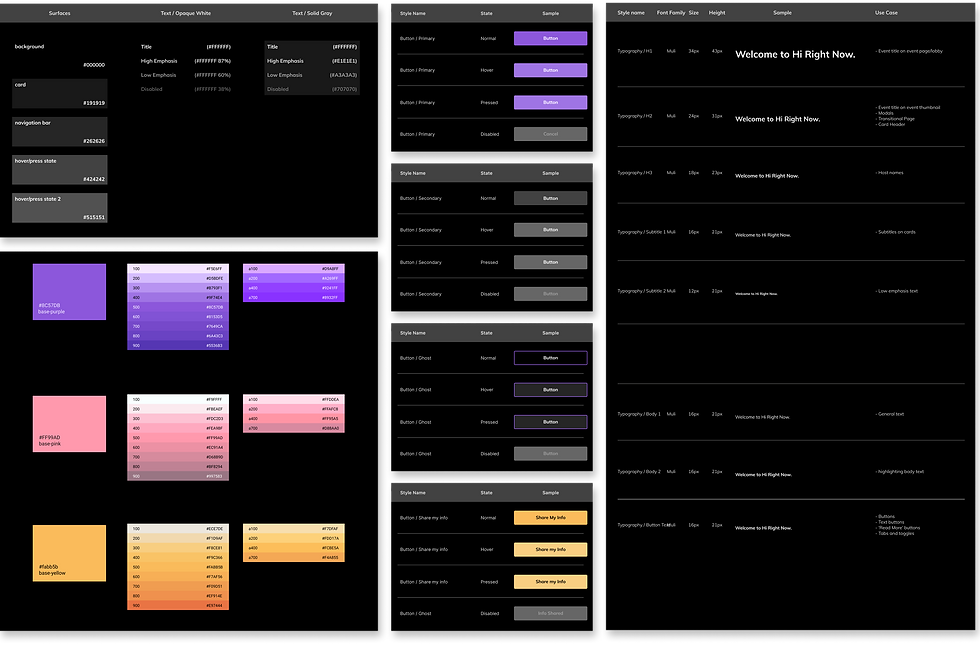Click the Subtitles on cards use case

(896, 232)
